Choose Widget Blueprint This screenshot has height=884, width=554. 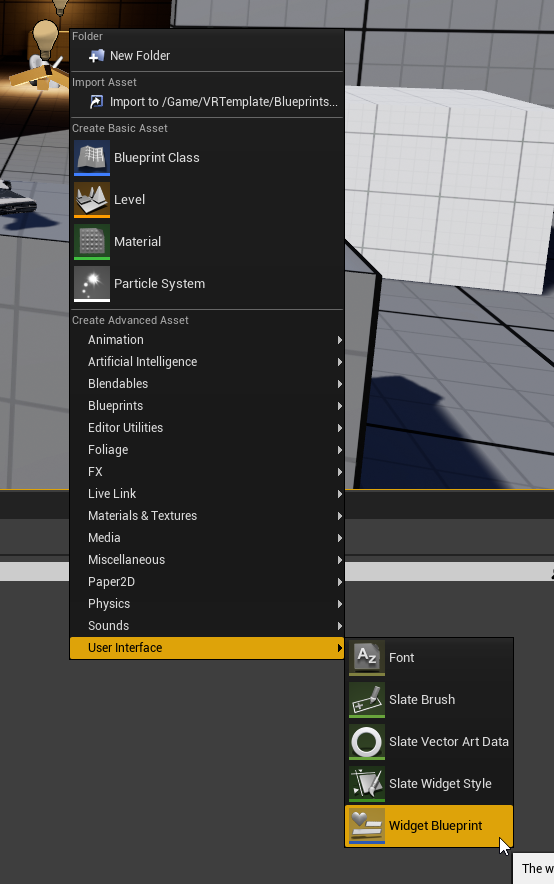[x=429, y=825]
